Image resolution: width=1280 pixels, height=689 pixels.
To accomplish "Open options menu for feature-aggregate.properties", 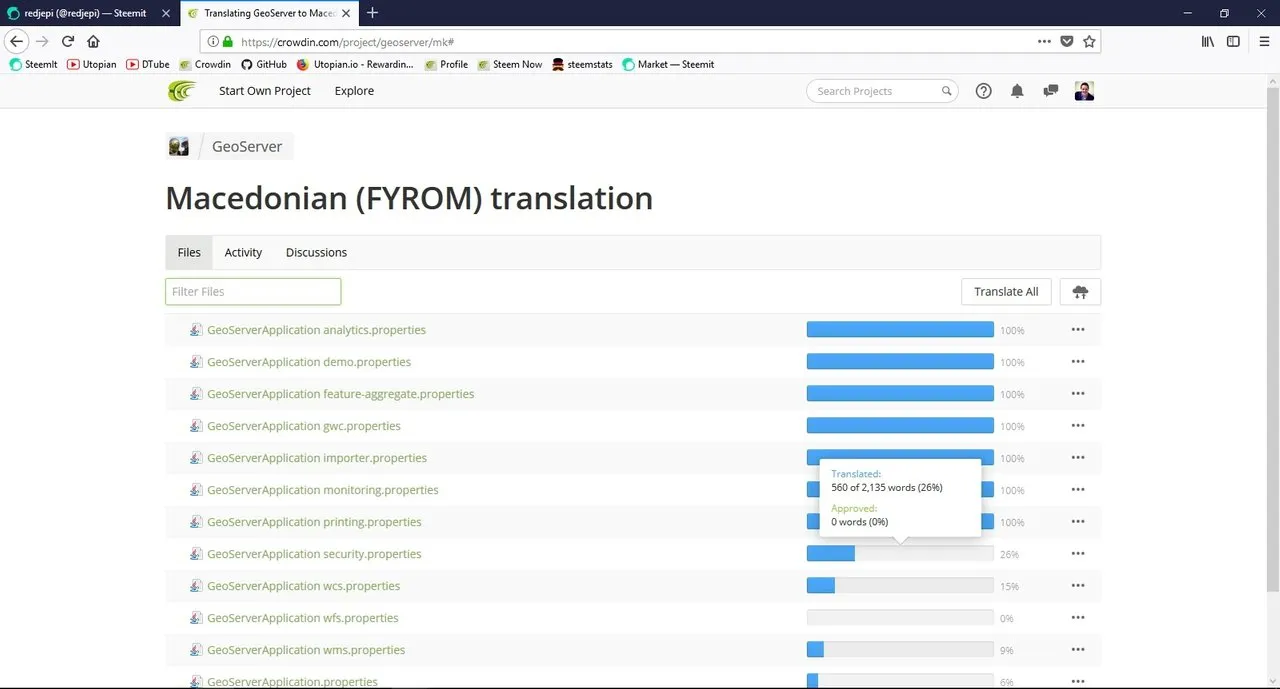I will click(x=1078, y=394).
